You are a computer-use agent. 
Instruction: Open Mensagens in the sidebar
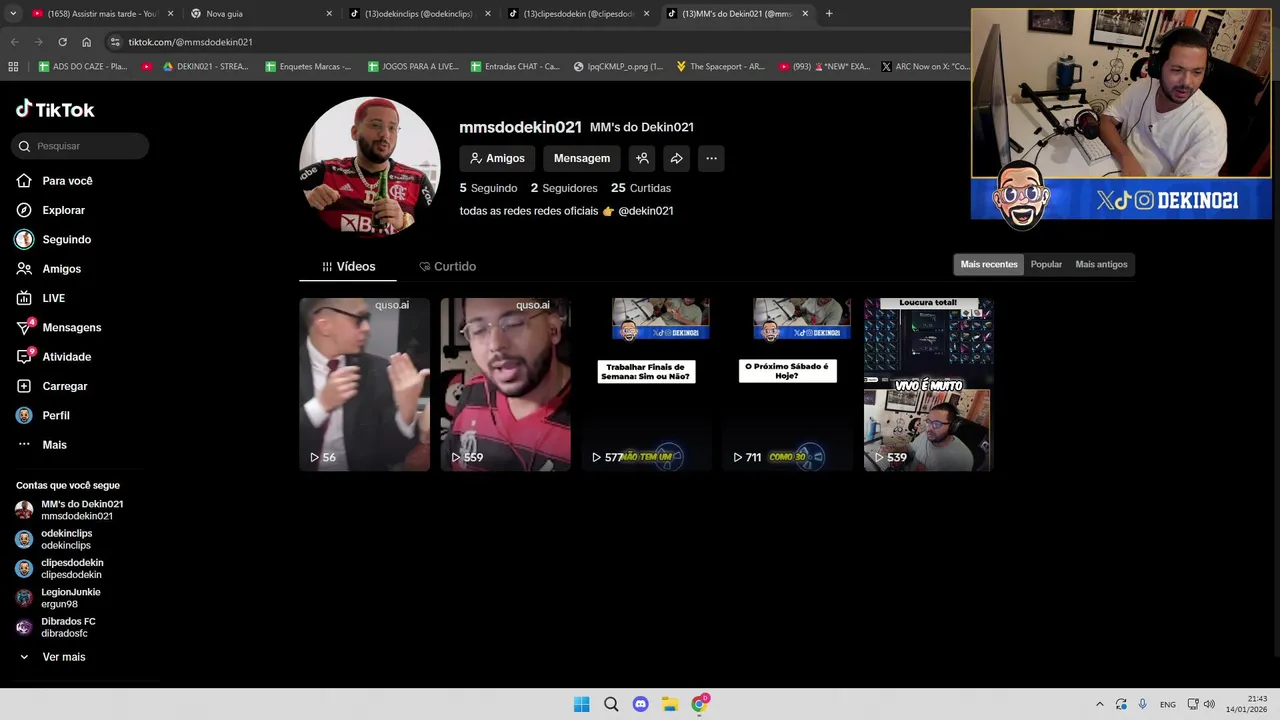71,328
